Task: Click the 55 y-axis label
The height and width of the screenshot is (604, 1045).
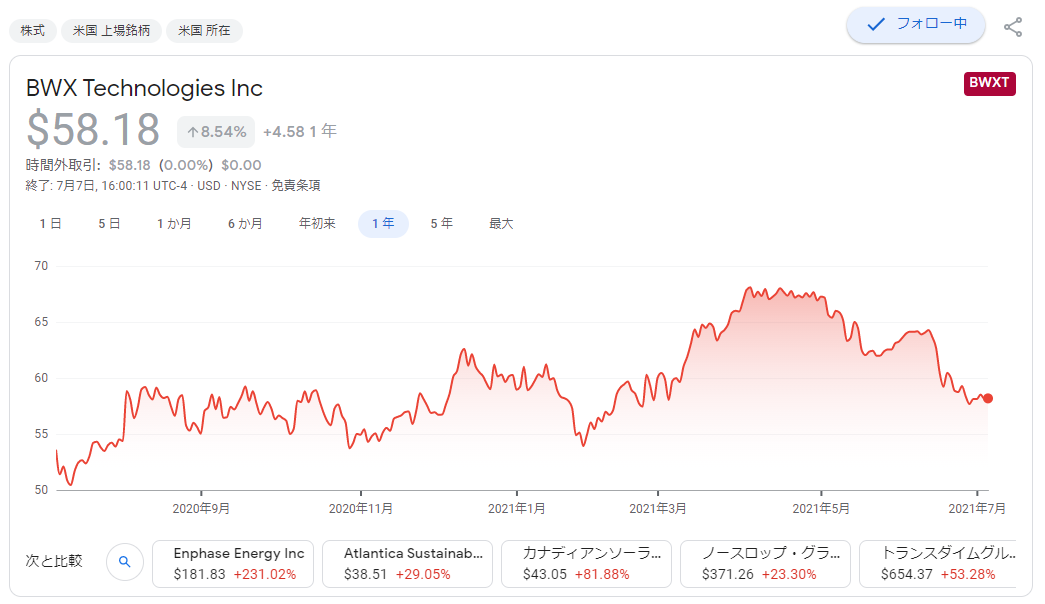Action: (41, 434)
